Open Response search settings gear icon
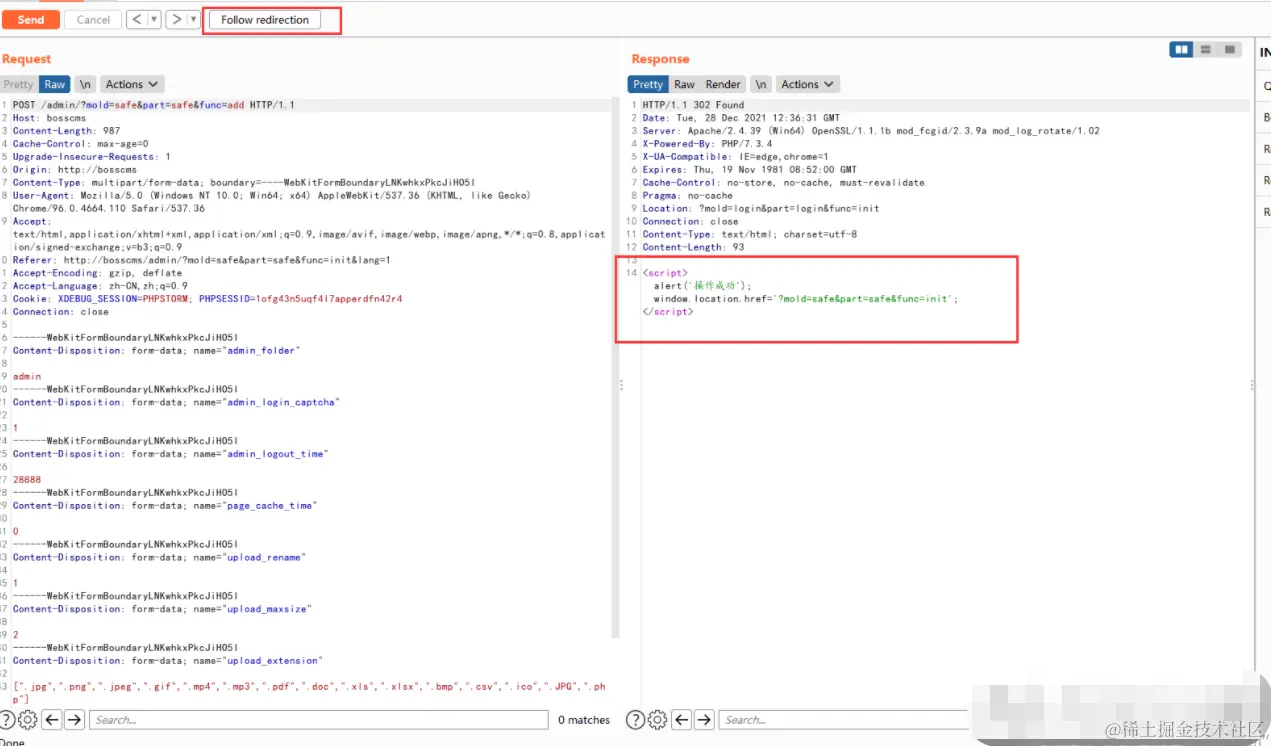 (x=657, y=720)
